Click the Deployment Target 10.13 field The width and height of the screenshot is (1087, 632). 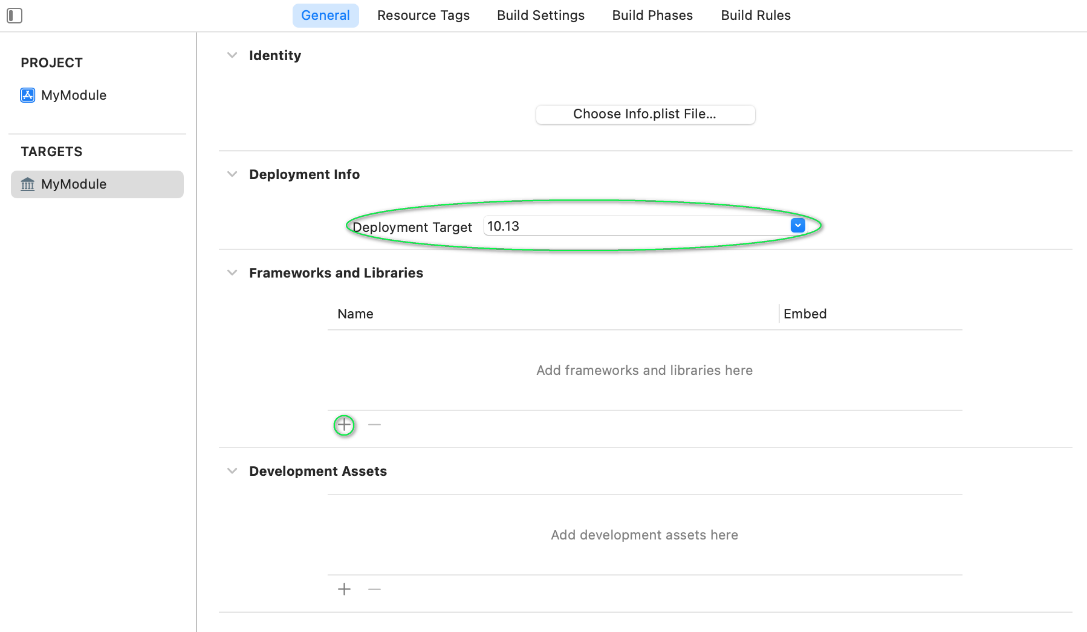coord(644,226)
